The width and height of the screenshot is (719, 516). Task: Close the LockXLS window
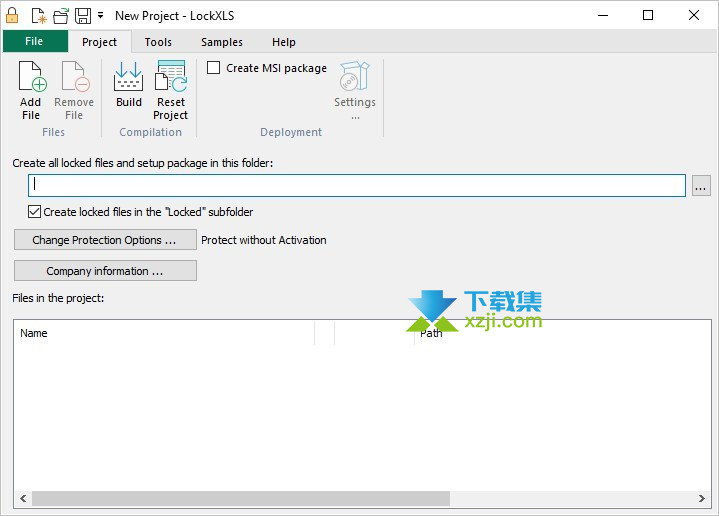(694, 15)
